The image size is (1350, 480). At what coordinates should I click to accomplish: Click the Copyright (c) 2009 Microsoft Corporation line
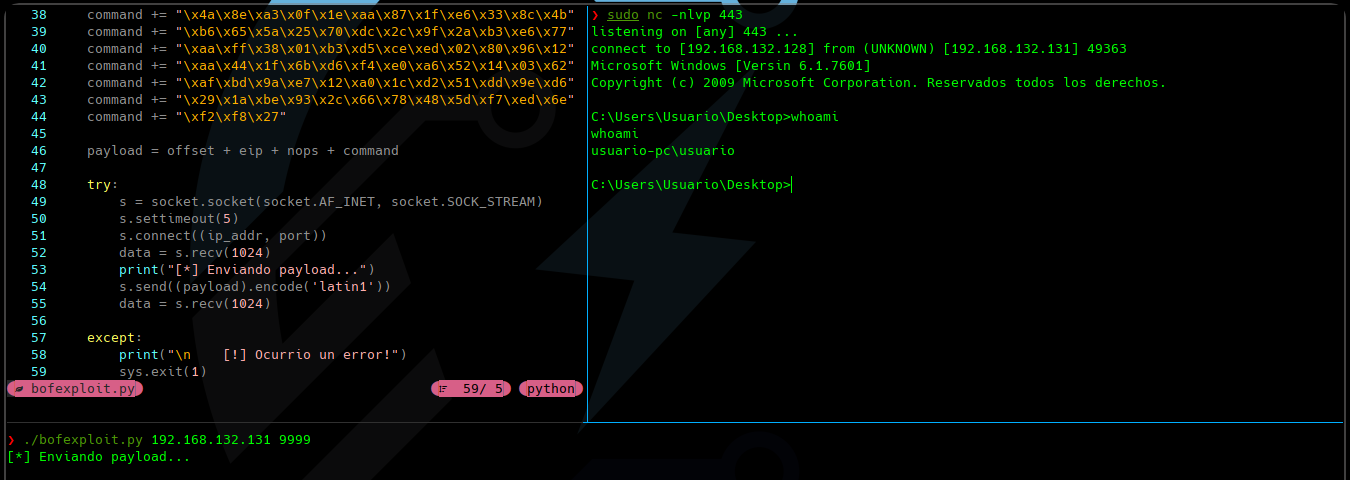879,83
